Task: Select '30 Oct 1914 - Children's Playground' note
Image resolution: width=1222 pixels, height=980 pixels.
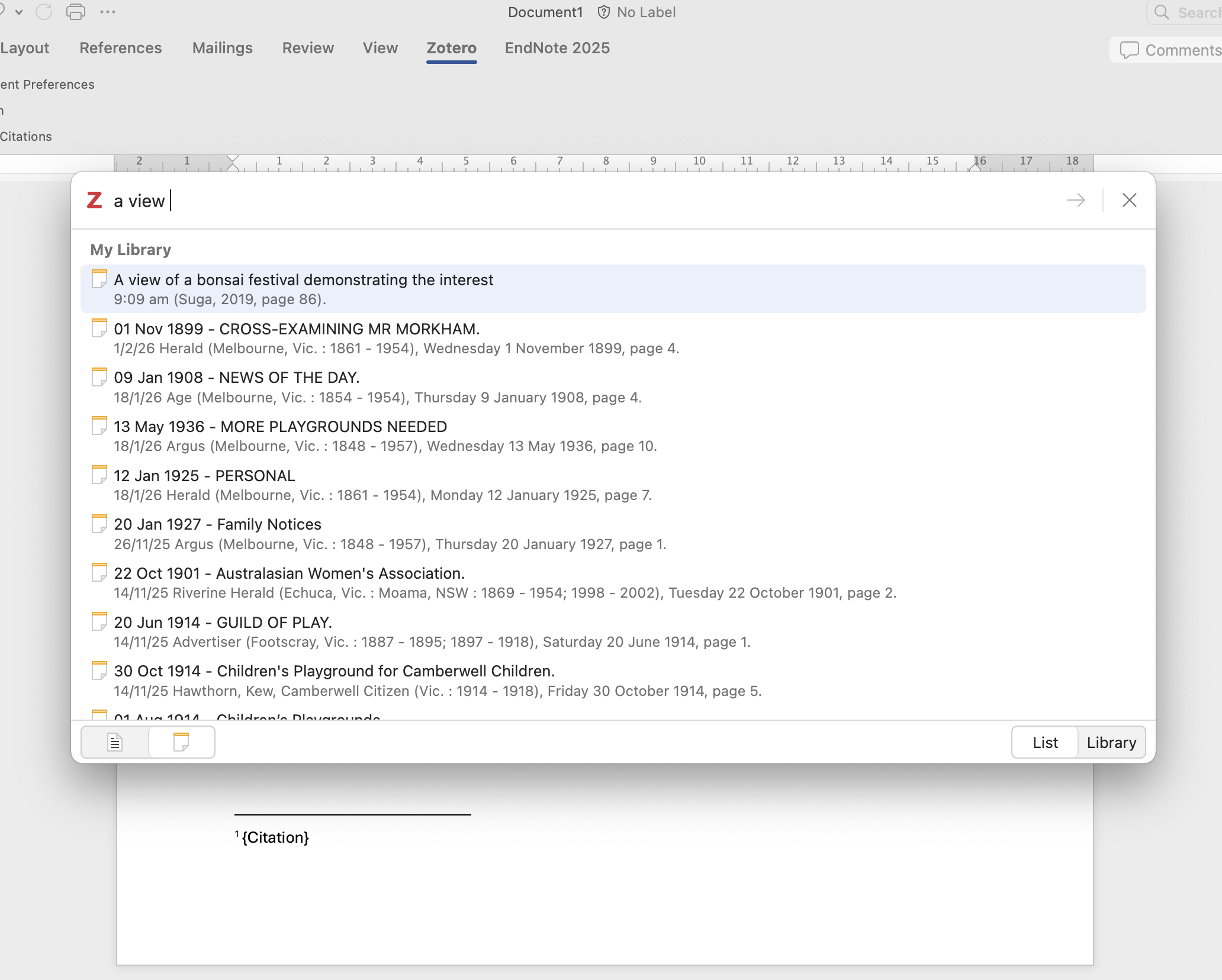Action: [613, 681]
